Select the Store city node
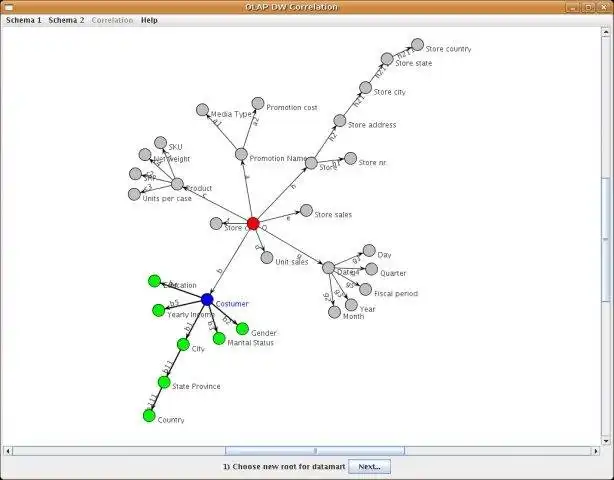This screenshot has height=480, width=614. coord(365,88)
